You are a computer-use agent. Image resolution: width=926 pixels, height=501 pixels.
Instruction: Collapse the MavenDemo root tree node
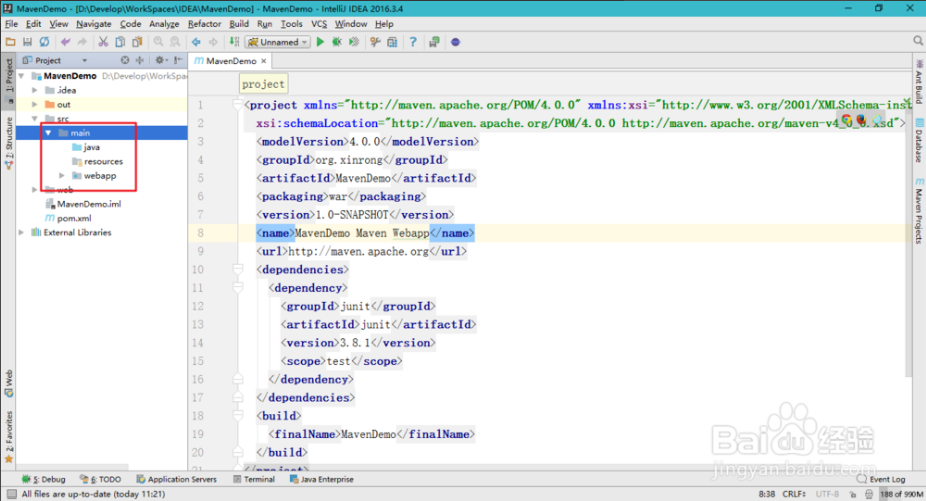point(22,76)
